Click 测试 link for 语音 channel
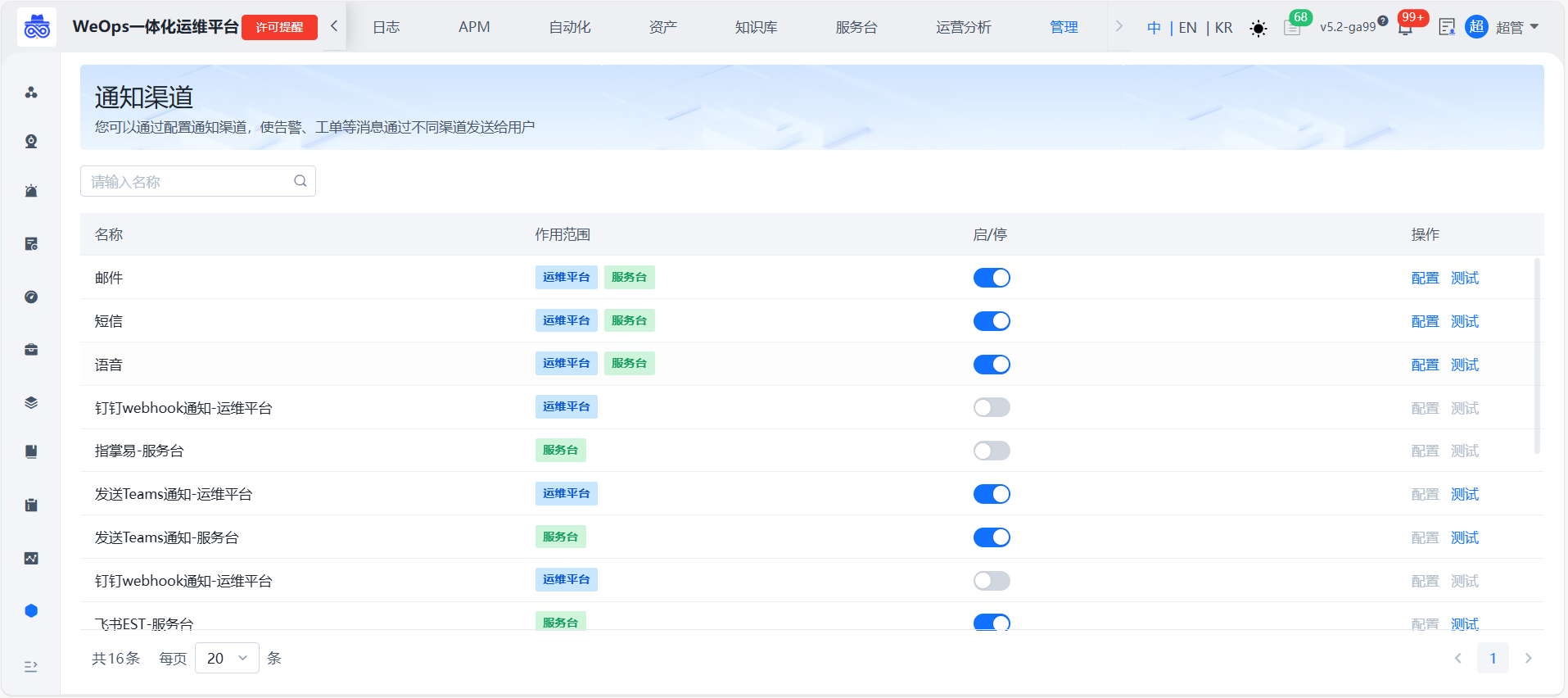This screenshot has height=698, width=1568. 1464,365
